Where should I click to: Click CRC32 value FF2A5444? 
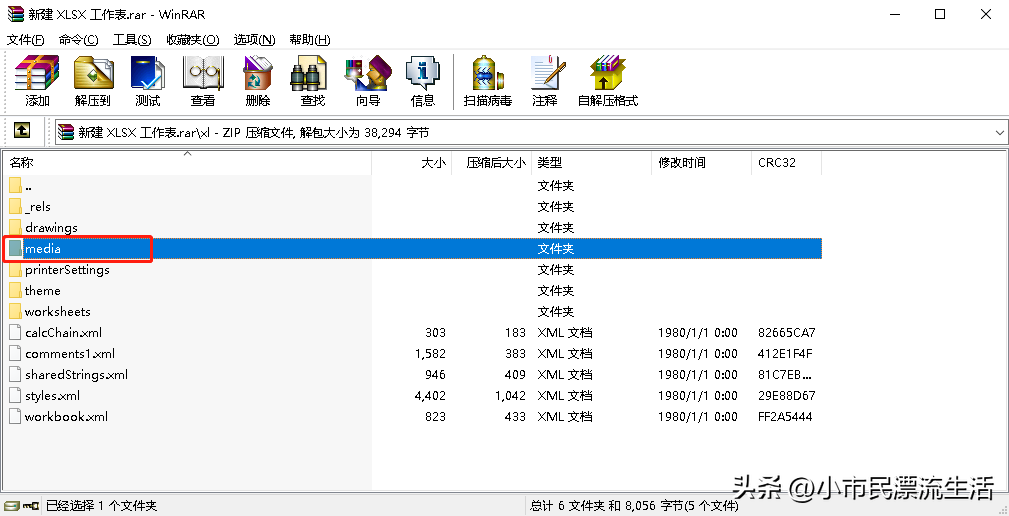click(x=785, y=417)
